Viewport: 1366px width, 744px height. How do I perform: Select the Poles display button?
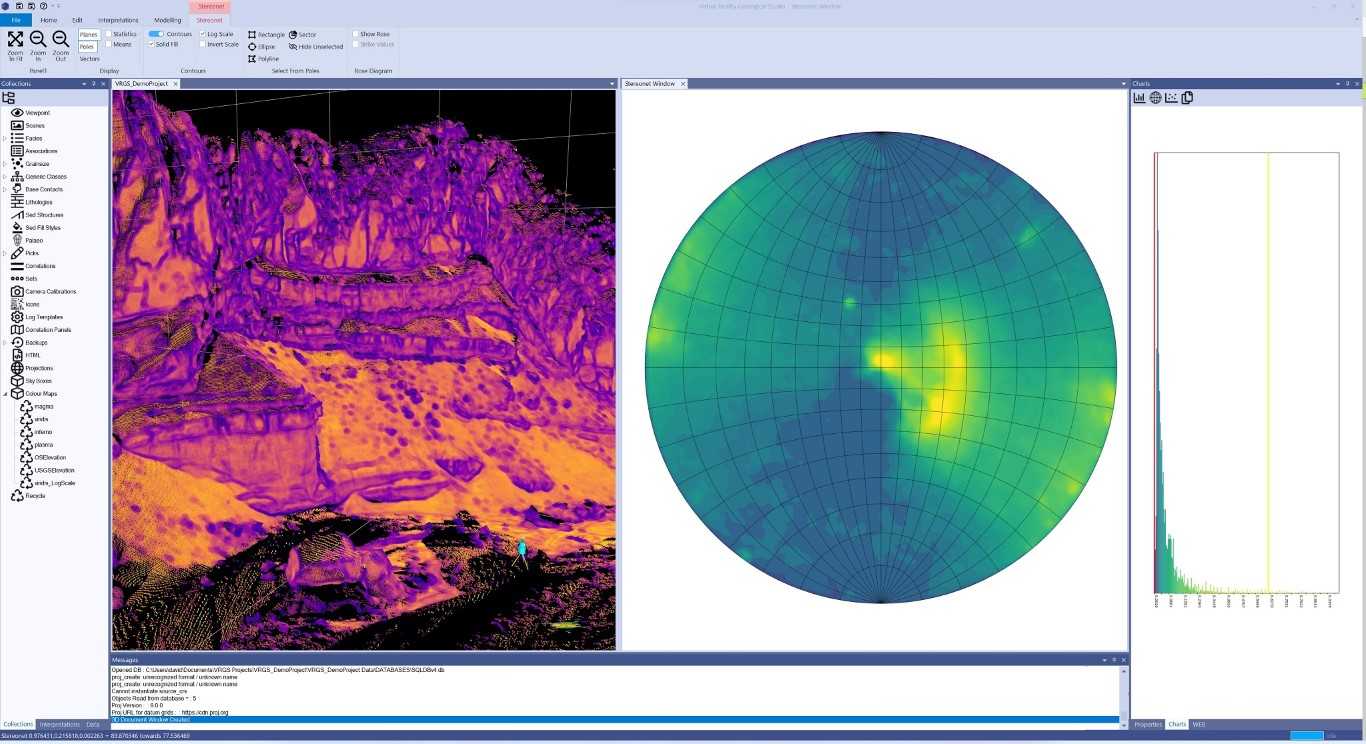pyautogui.click(x=89, y=45)
